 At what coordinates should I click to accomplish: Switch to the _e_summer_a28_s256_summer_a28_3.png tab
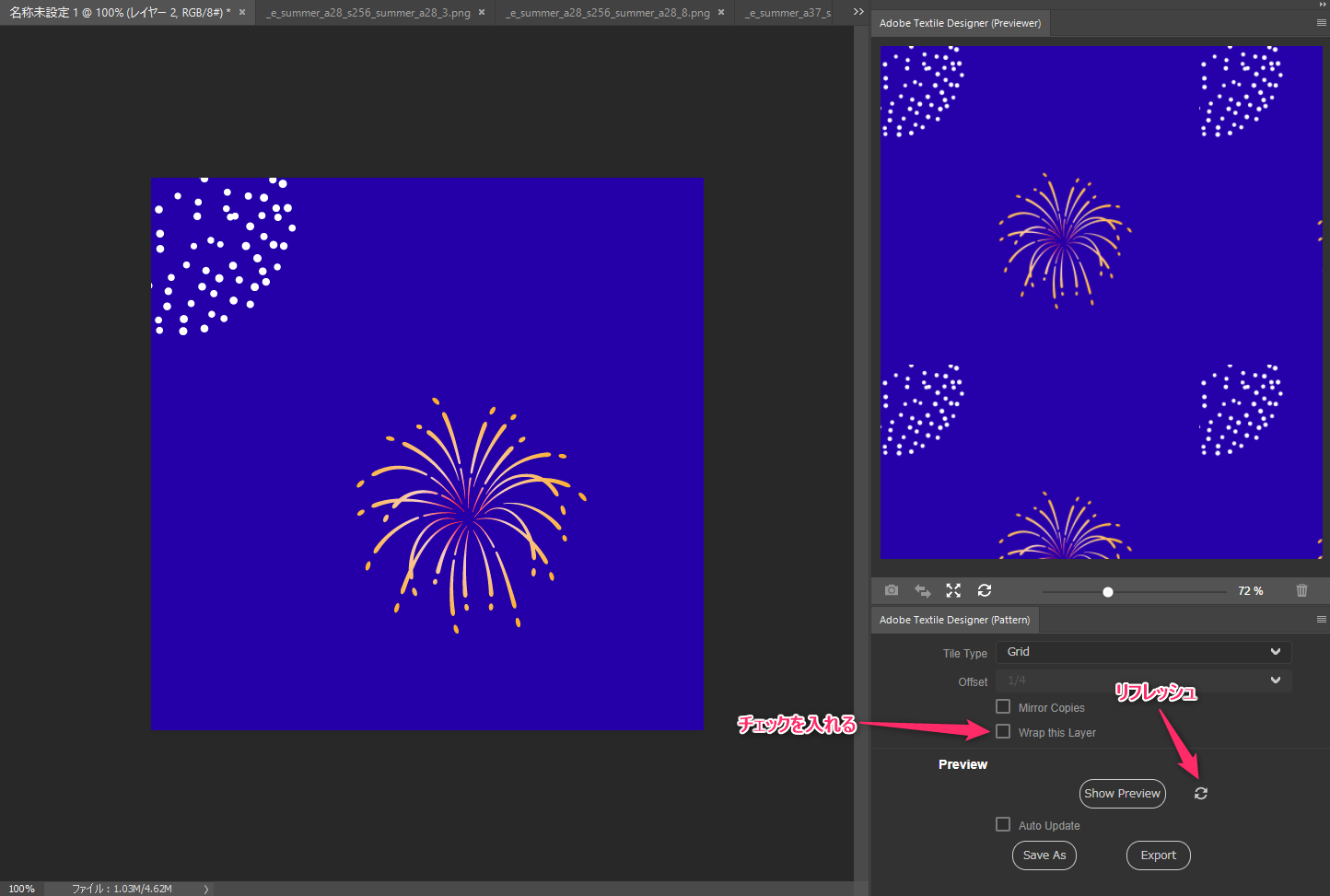pos(368,12)
